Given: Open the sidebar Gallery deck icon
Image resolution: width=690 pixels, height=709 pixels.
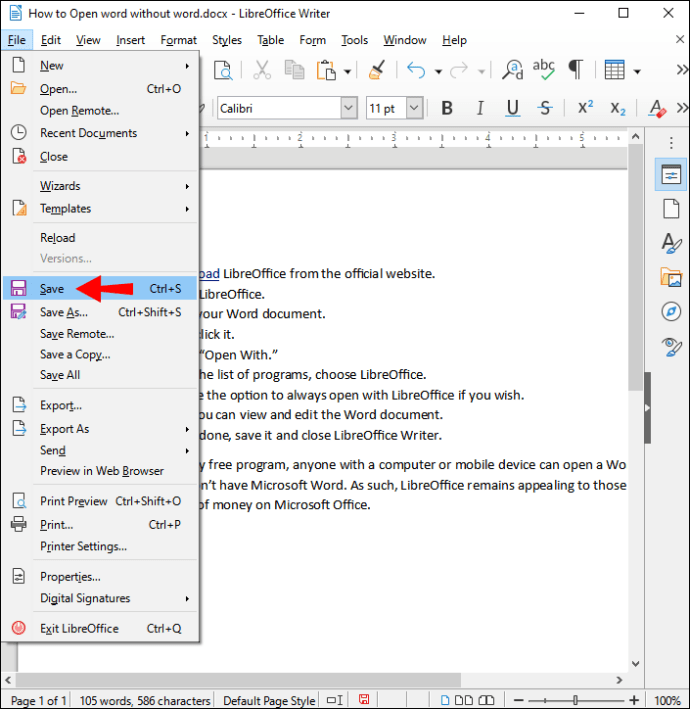Looking at the screenshot, I should tap(671, 277).
